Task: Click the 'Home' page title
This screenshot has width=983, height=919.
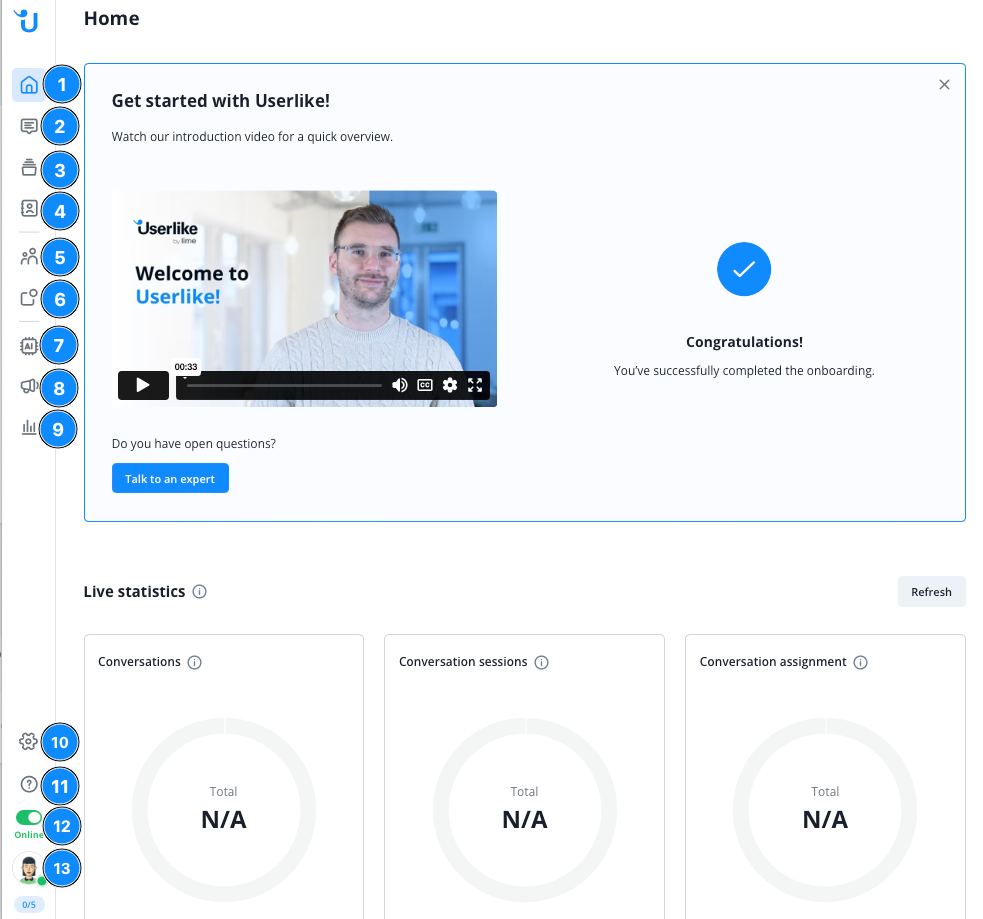Action: click(x=112, y=19)
